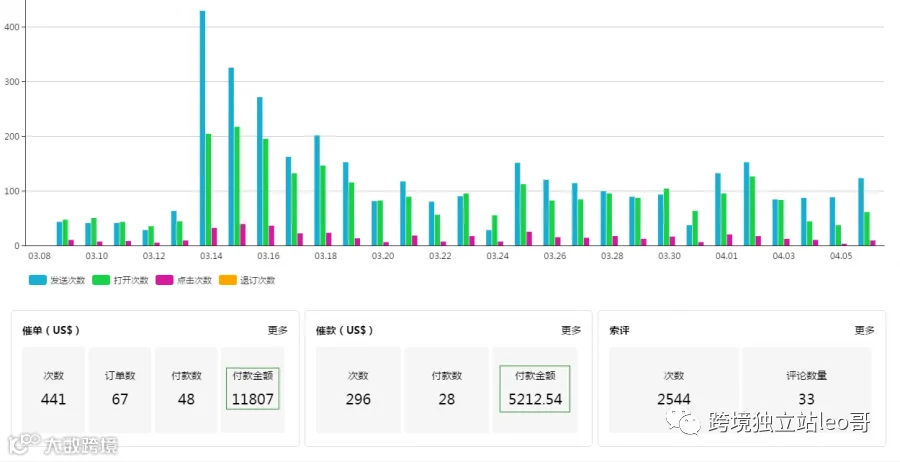Image resolution: width=900 pixels, height=462 pixels.
Task: Click the 03.14 x-axis date label
Action: [211, 256]
